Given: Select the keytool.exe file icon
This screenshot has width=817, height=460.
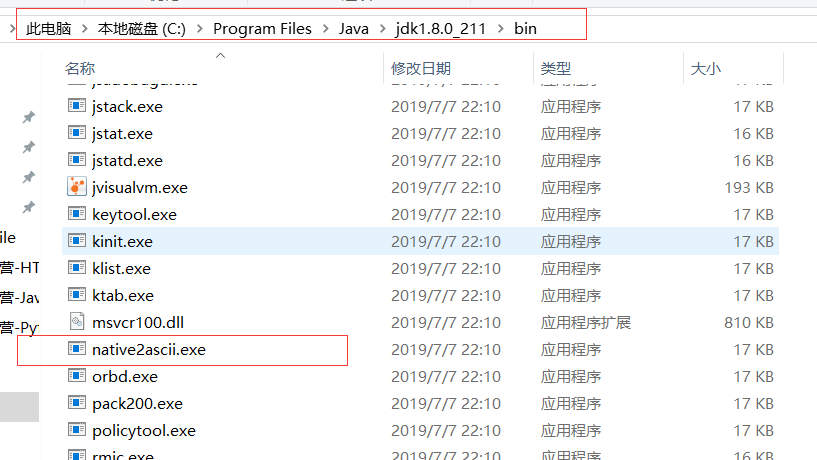Looking at the screenshot, I should tap(77, 214).
